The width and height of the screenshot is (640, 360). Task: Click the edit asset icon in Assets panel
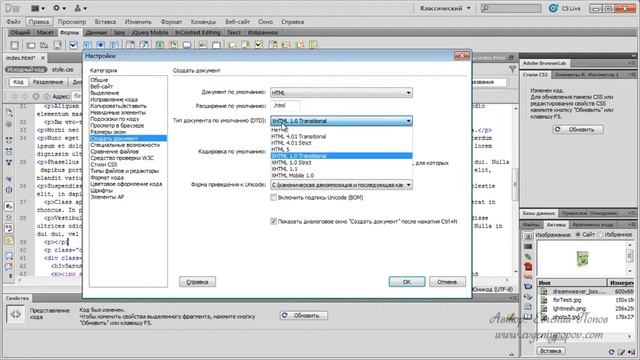(621, 351)
